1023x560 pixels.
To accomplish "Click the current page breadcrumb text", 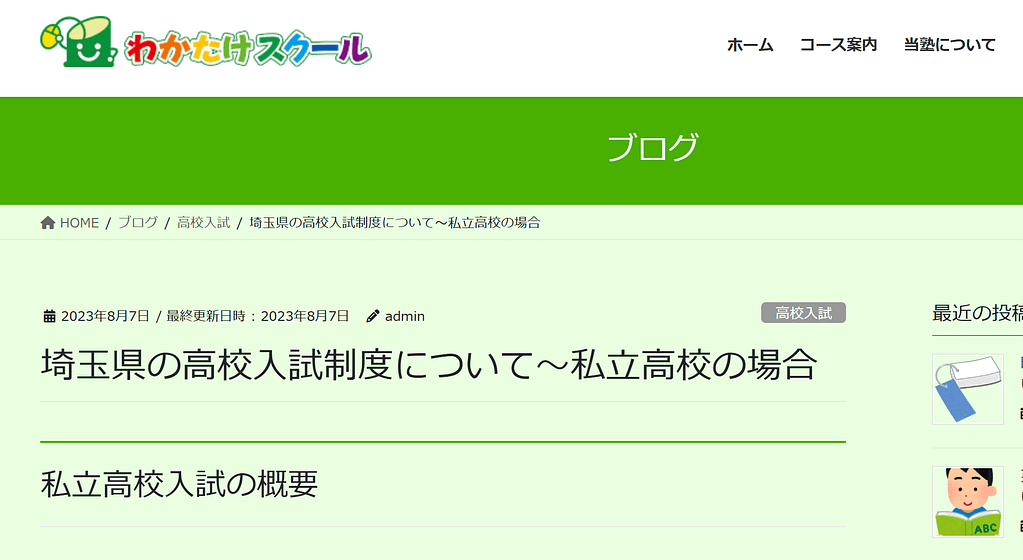I will [x=395, y=223].
